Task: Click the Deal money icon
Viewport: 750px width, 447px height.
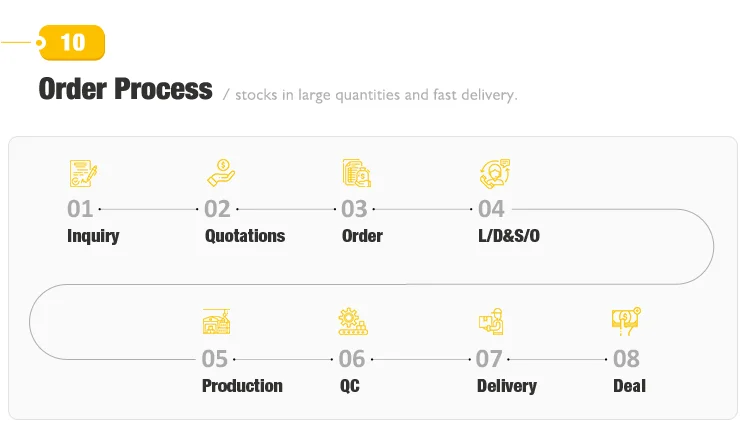Action: (x=626, y=322)
